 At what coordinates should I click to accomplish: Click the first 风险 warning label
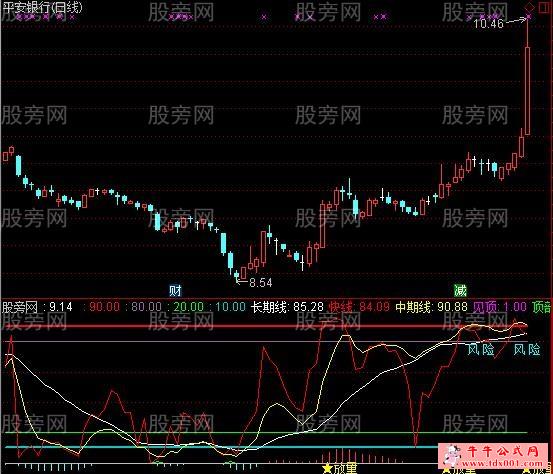481,350
